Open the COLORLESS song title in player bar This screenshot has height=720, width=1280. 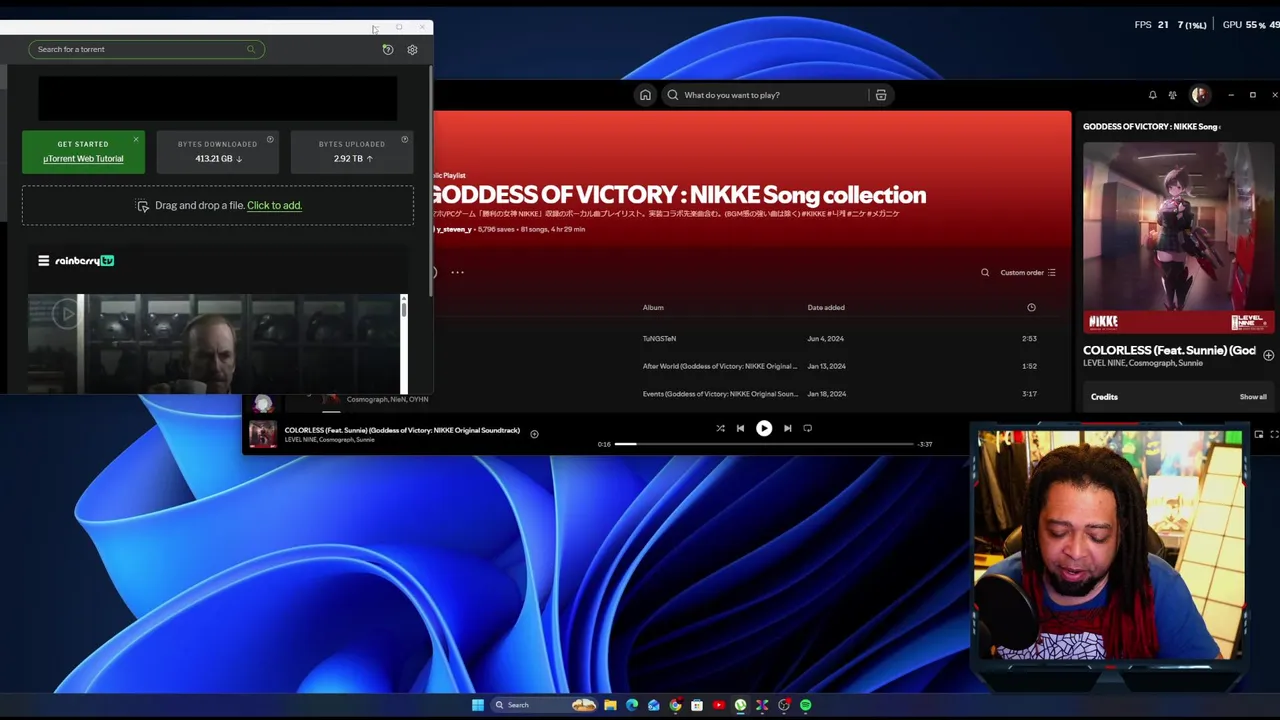point(402,430)
